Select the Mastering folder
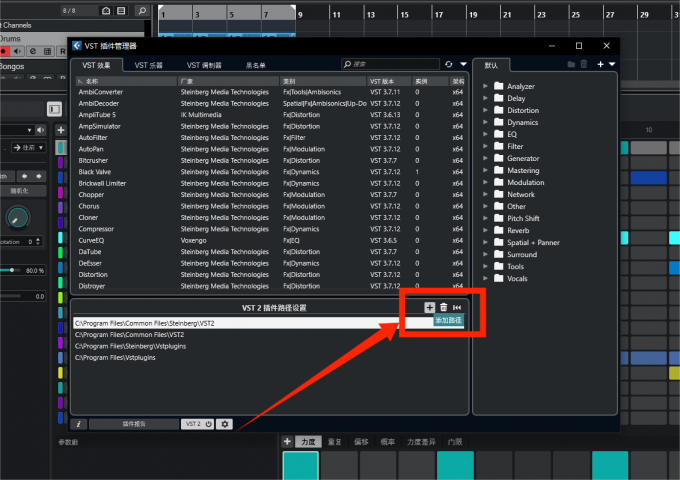Viewport: 680px width, 480px height. point(517,170)
